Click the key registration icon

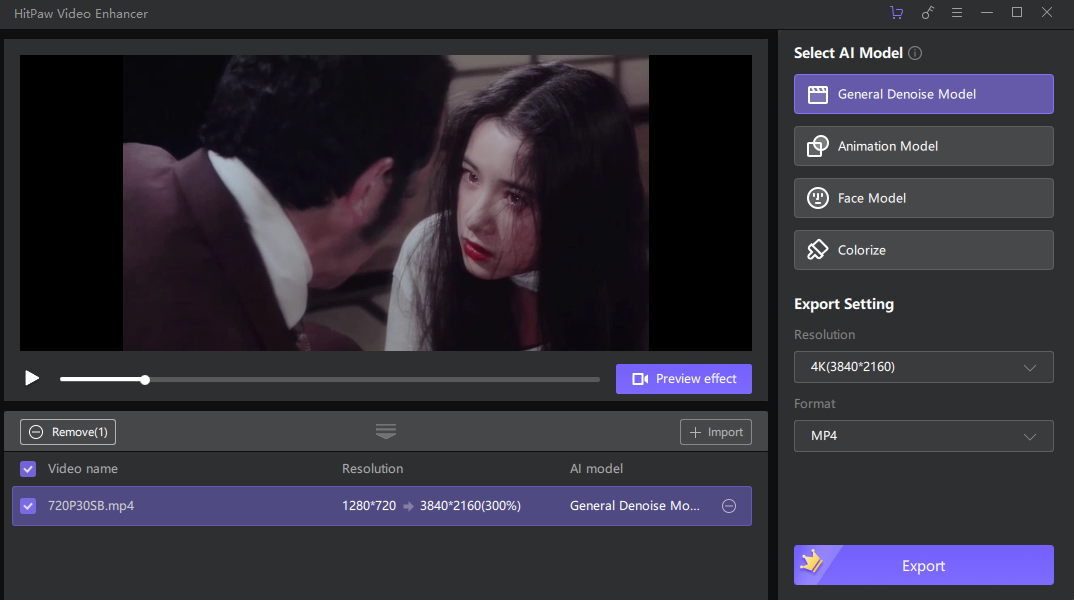(927, 12)
